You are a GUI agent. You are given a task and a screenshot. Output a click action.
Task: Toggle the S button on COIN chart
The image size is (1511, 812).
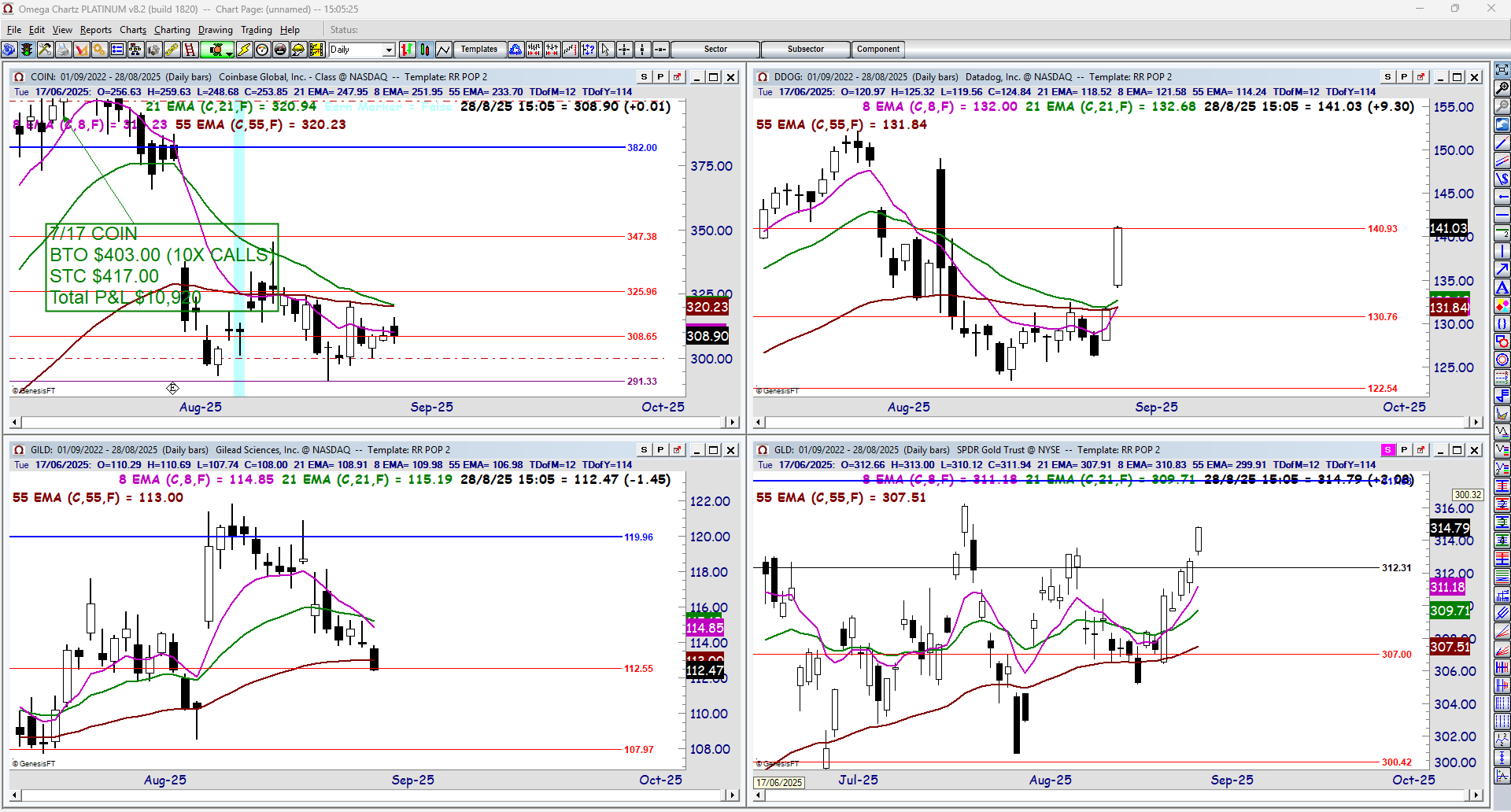[x=645, y=77]
